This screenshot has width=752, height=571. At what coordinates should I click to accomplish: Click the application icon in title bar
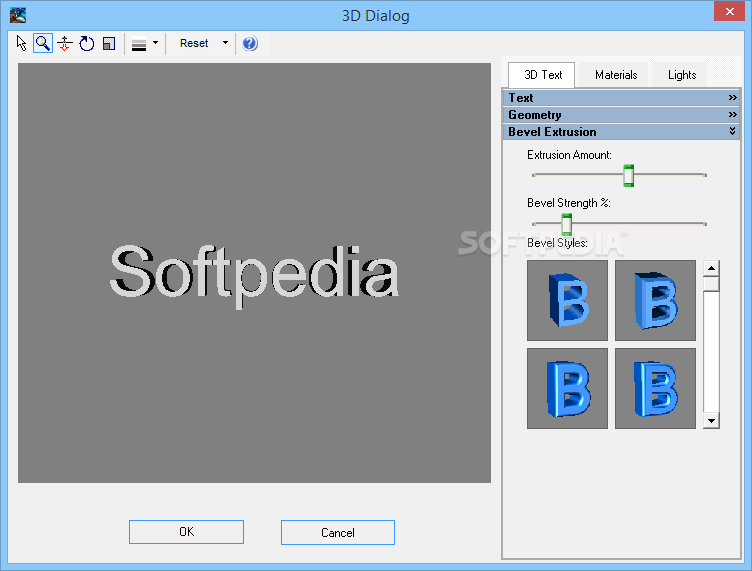click(x=18, y=15)
